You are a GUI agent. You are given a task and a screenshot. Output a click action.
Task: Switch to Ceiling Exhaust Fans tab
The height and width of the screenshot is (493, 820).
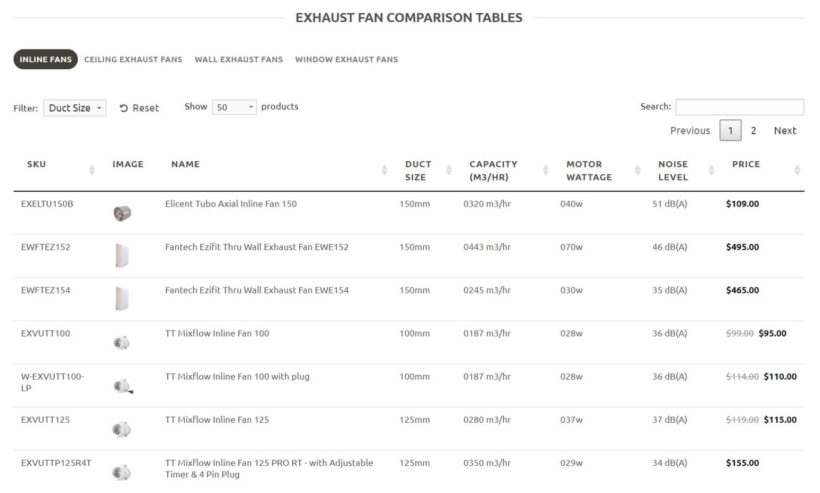click(x=133, y=60)
